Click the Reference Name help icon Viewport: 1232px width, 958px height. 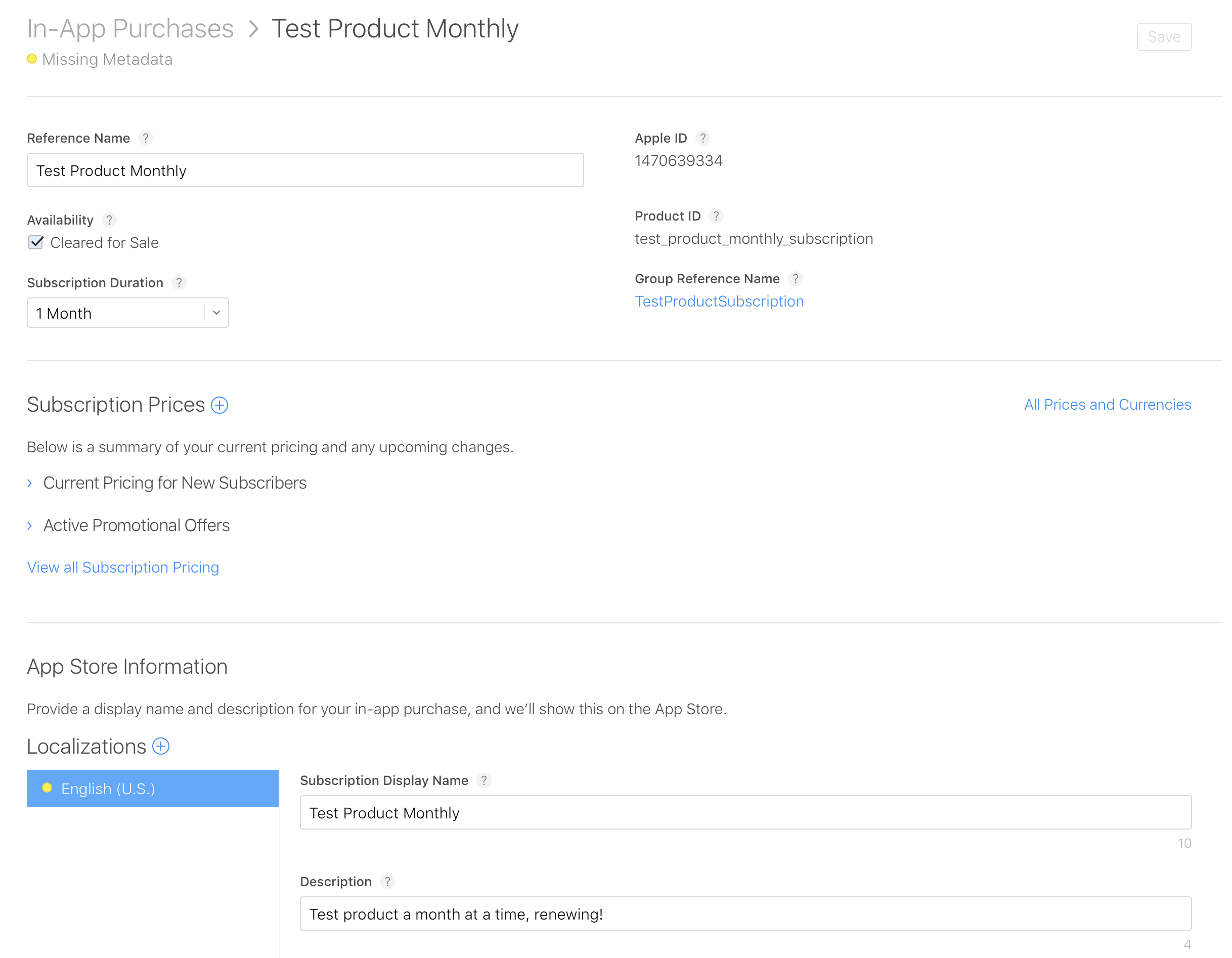coord(146,139)
